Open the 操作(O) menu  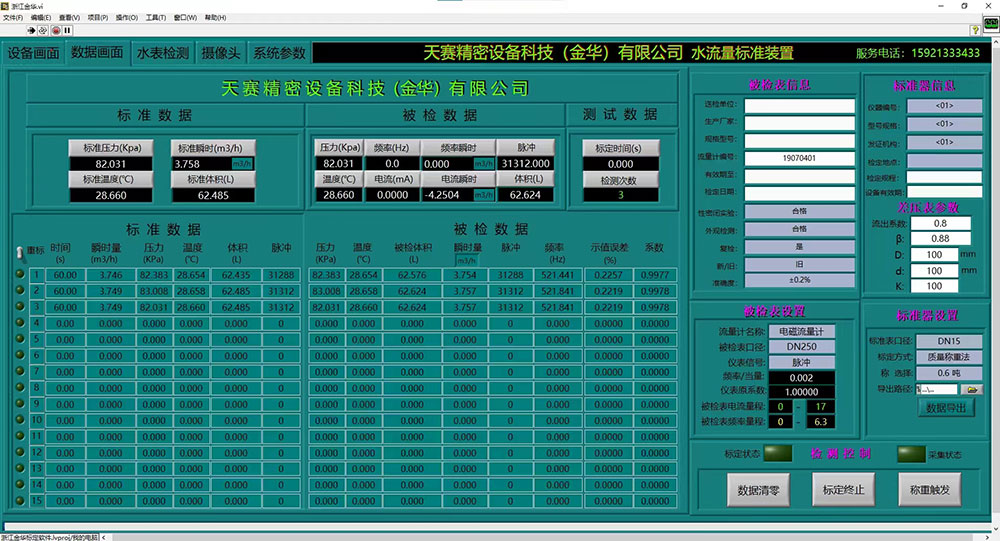(x=126, y=18)
